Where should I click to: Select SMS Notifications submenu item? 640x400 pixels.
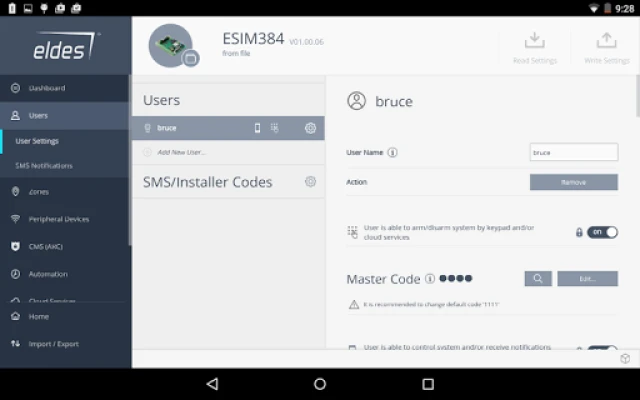click(x=44, y=165)
